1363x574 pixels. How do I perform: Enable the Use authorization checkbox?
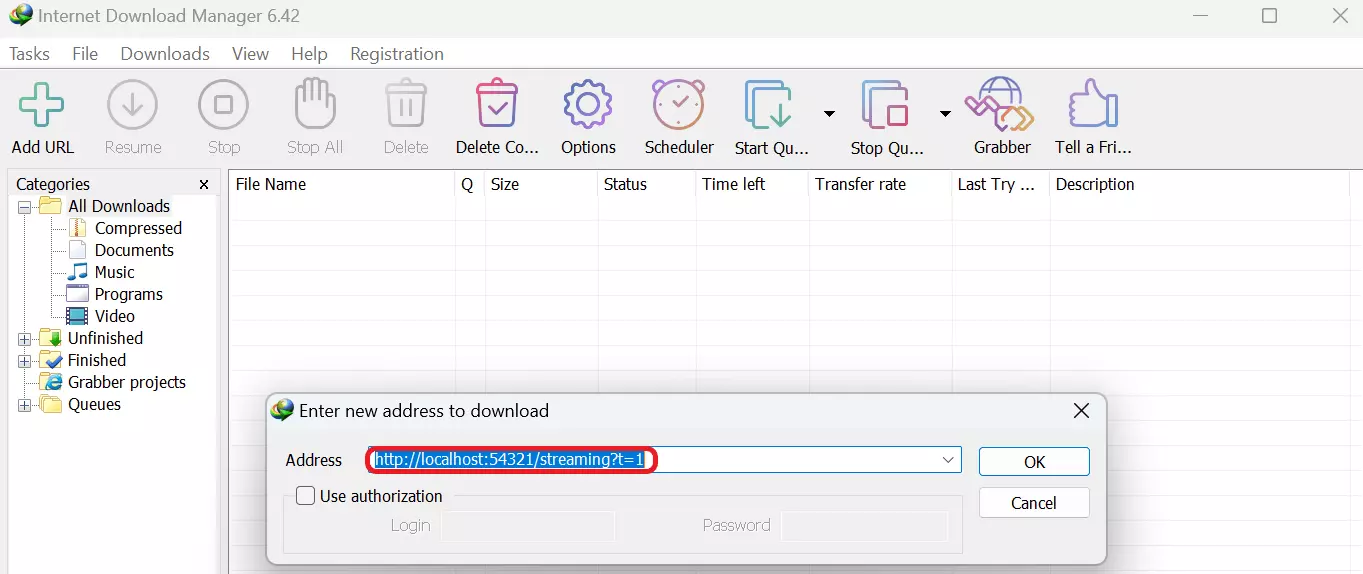(x=306, y=496)
